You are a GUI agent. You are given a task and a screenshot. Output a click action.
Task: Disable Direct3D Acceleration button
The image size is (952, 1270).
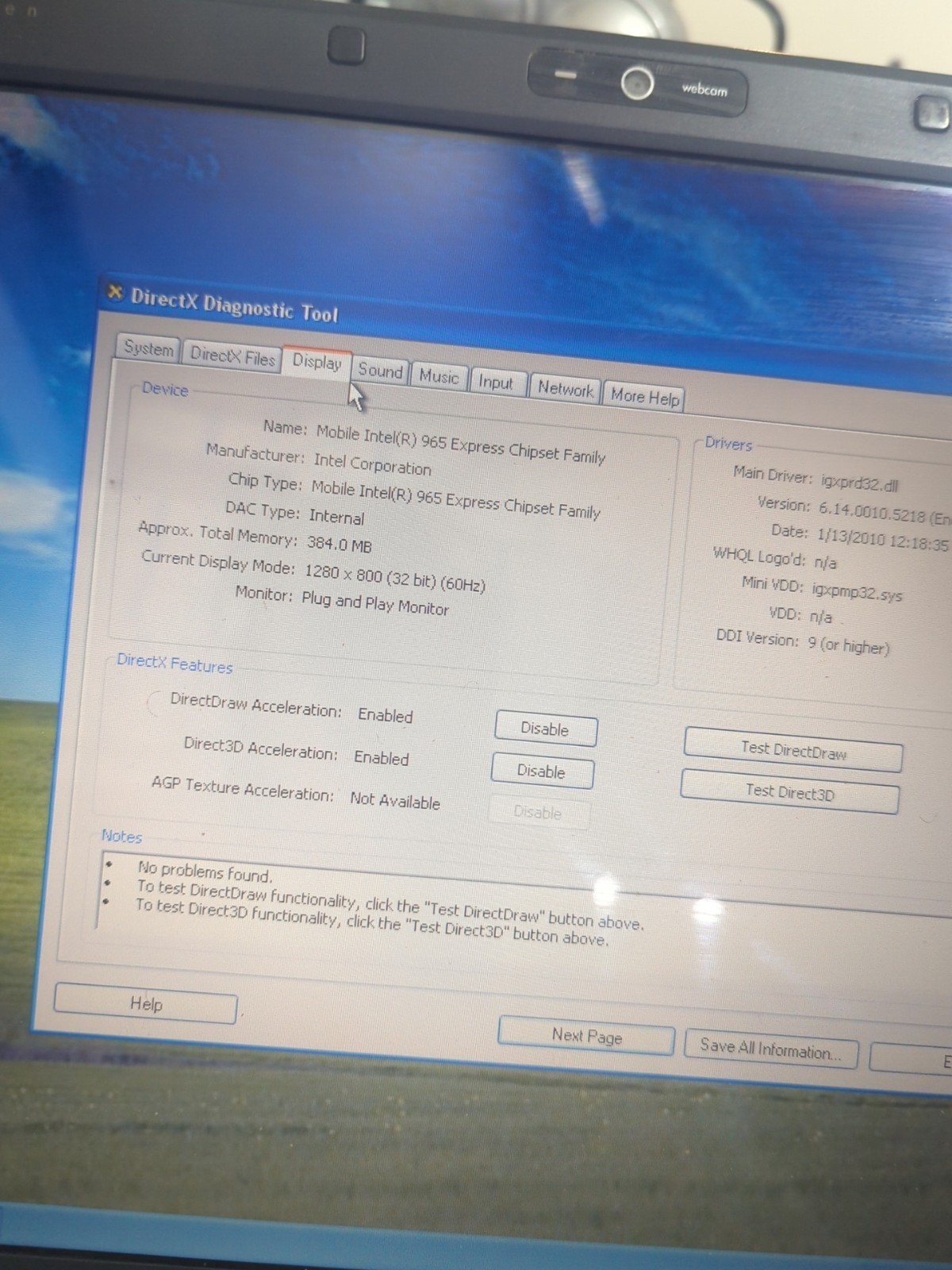click(542, 771)
